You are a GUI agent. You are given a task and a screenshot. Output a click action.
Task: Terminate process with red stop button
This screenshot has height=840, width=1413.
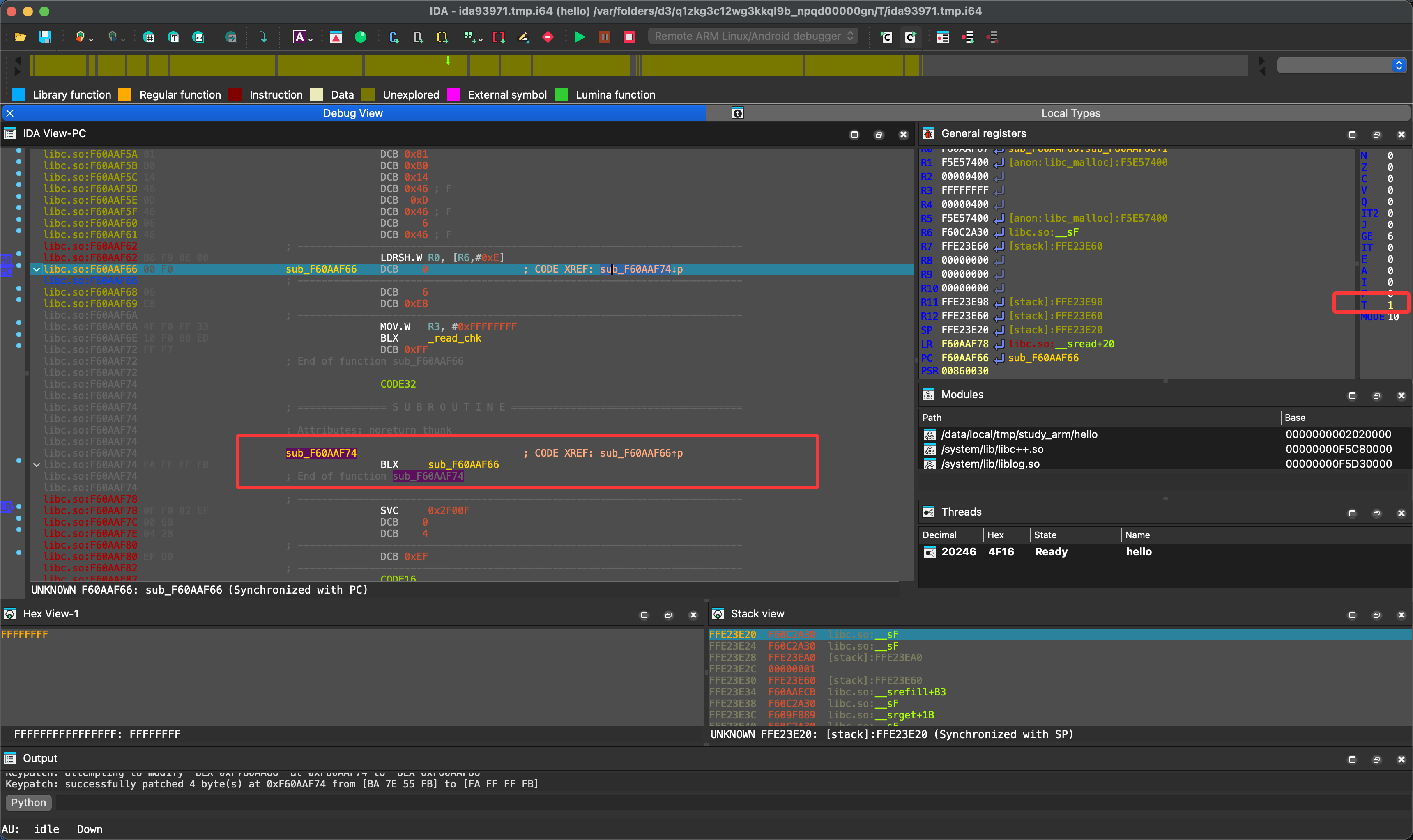[628, 37]
